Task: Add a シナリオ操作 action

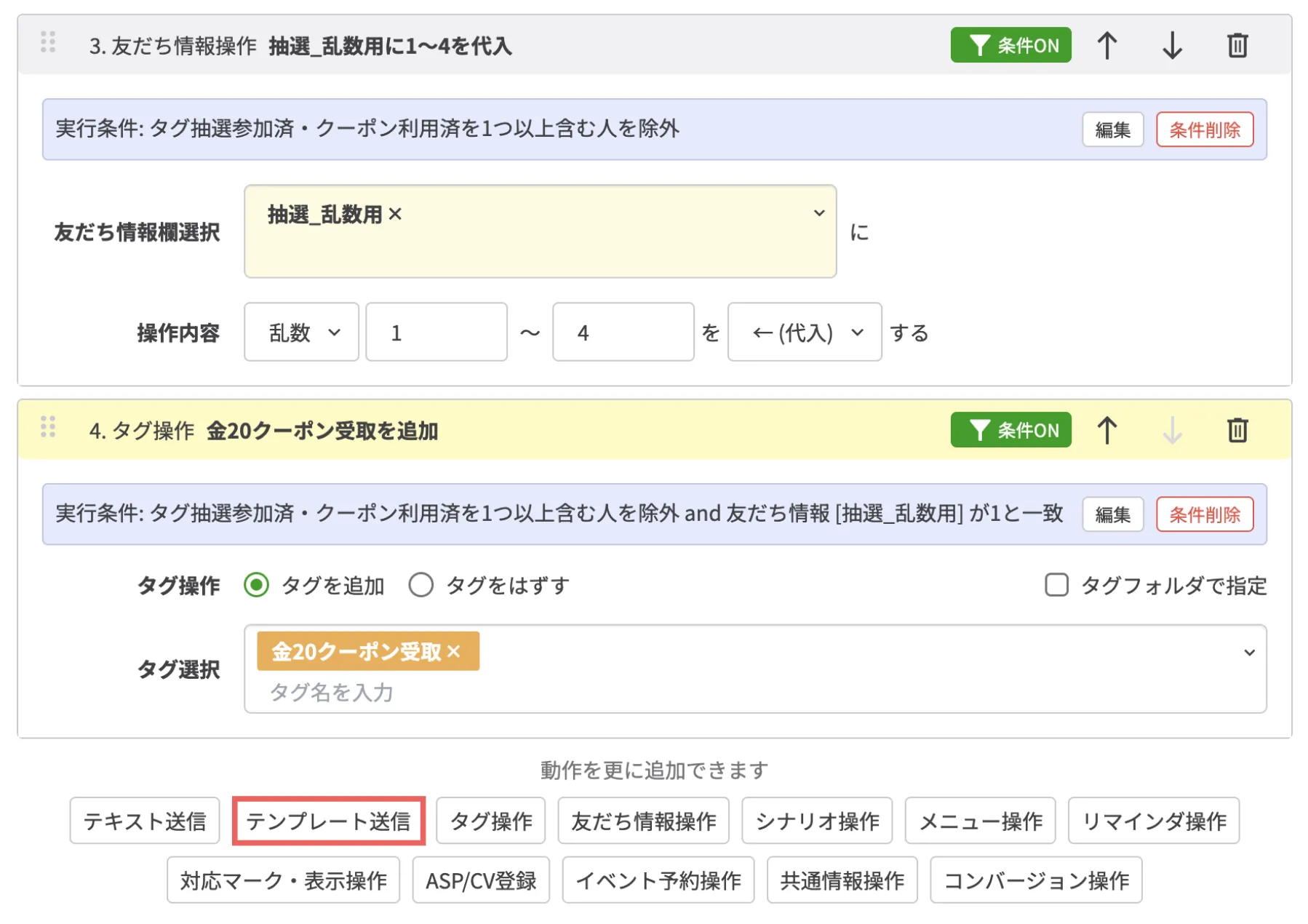Action: 818,821
